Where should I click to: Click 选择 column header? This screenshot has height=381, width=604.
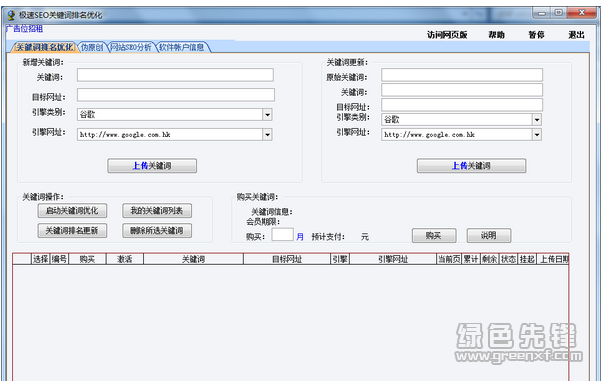[40, 259]
